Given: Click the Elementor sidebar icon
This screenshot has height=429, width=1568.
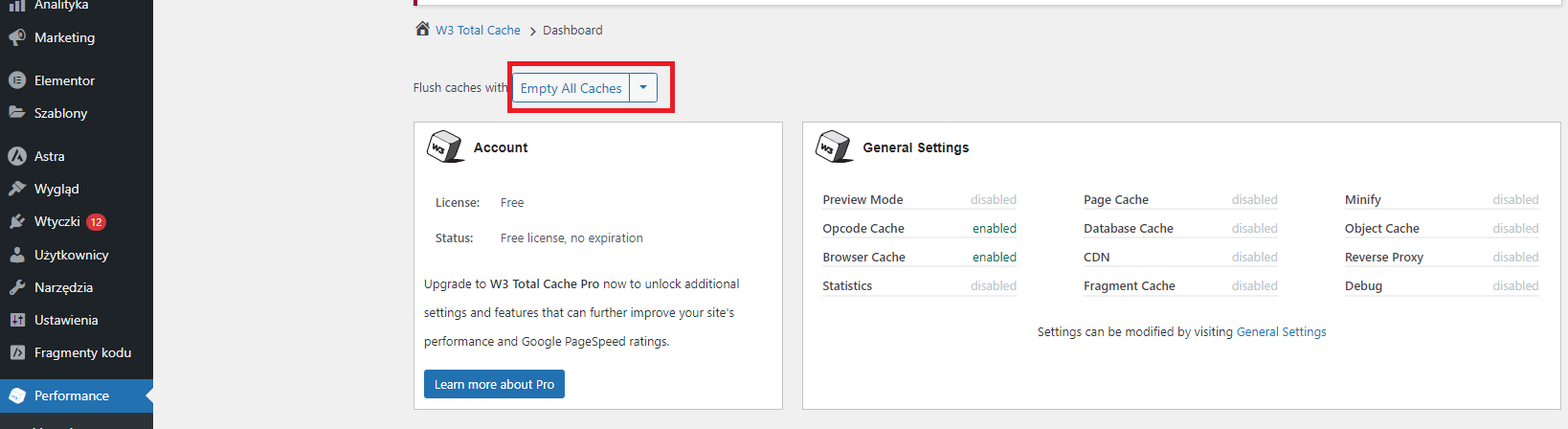Looking at the screenshot, I should (x=17, y=80).
